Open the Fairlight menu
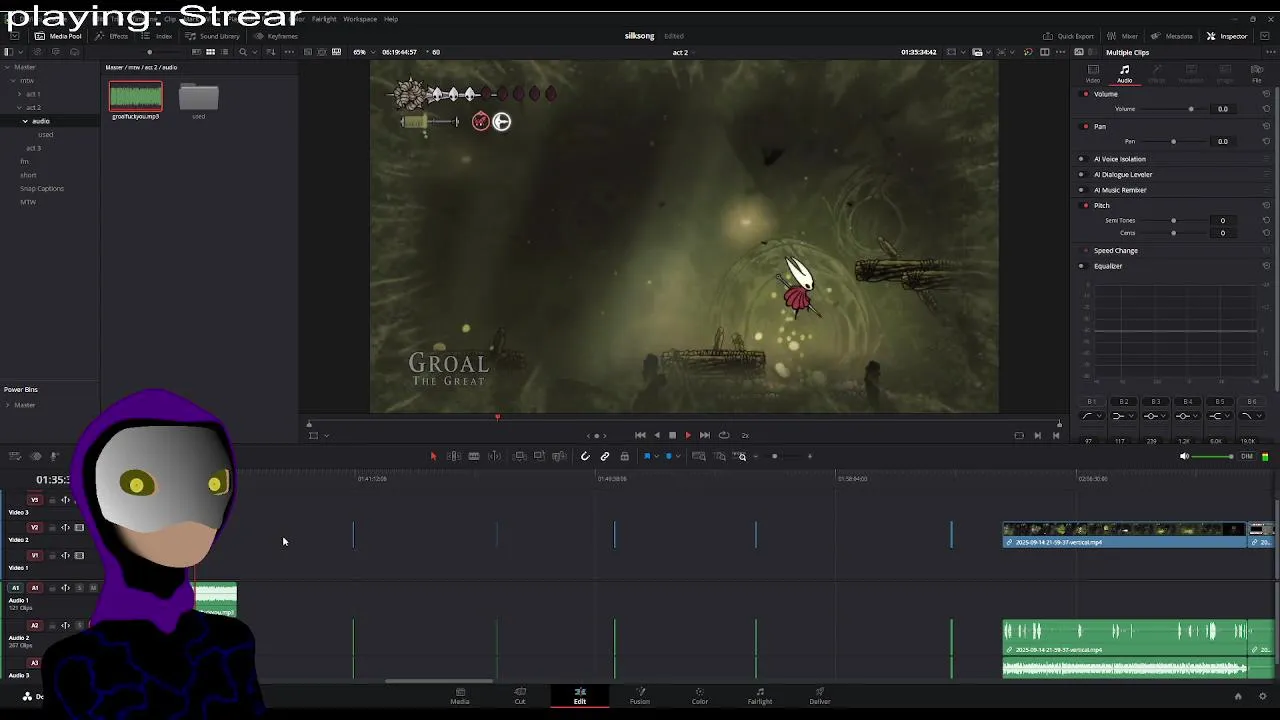 (324, 19)
